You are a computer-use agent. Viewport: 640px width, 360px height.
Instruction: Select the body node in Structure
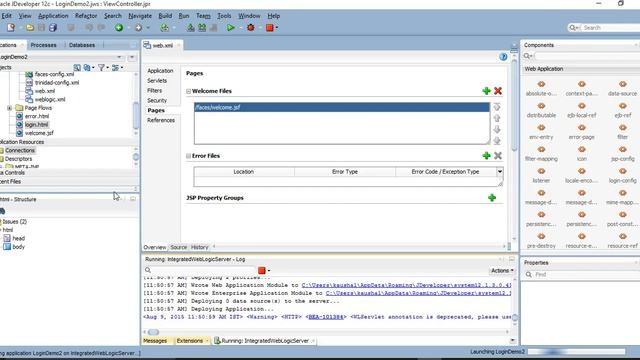pos(18,247)
